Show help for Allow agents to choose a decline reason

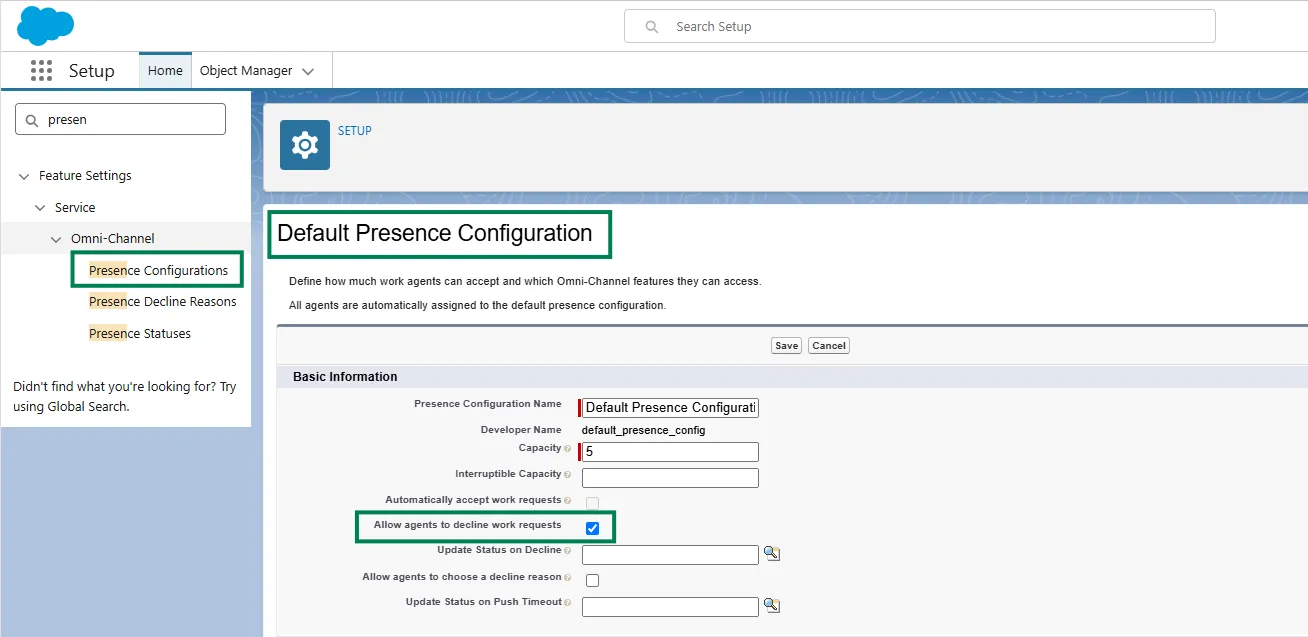click(568, 577)
